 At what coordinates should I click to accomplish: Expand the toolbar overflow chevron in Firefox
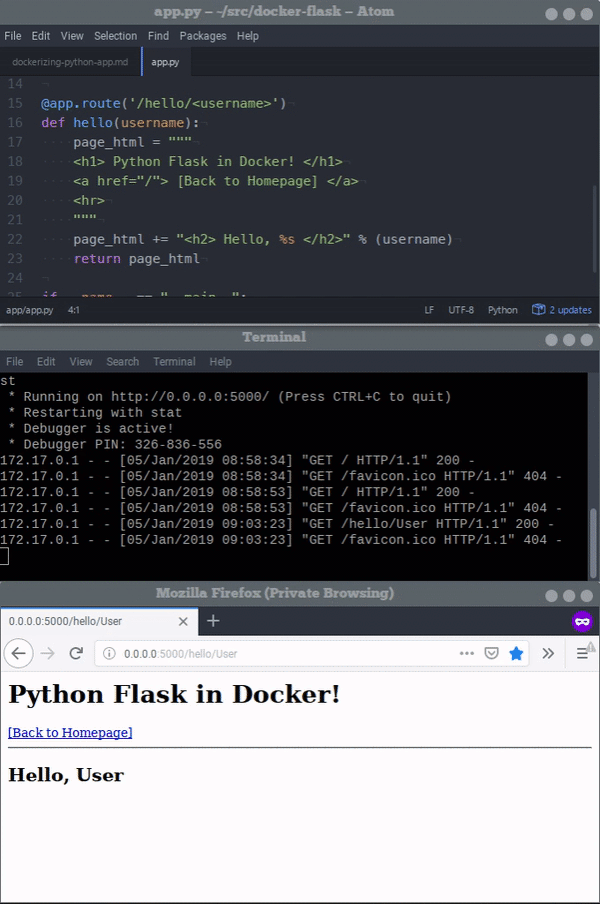pos(548,653)
